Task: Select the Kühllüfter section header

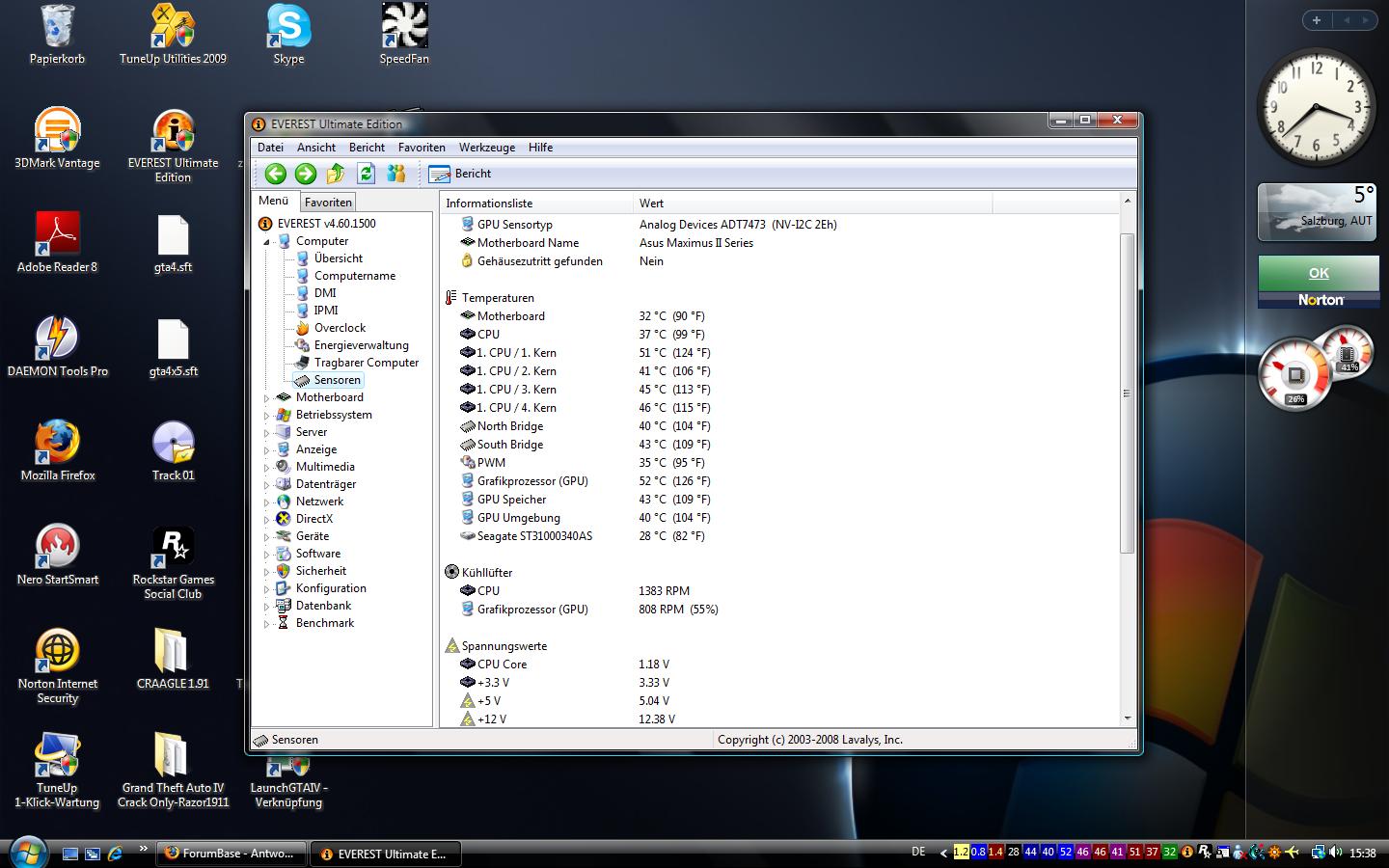Action: pos(487,573)
